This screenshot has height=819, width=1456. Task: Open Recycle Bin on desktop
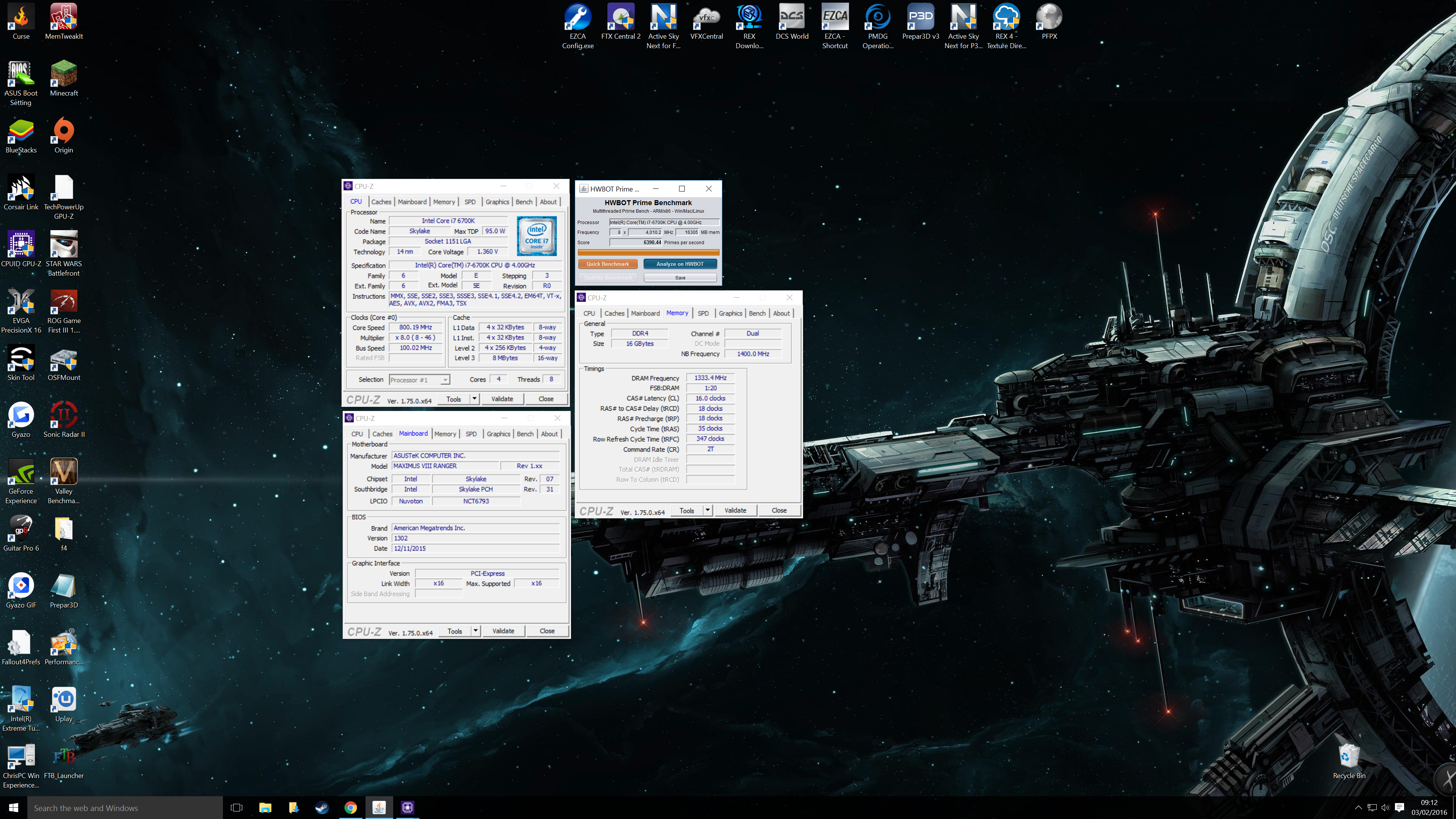(x=1349, y=761)
